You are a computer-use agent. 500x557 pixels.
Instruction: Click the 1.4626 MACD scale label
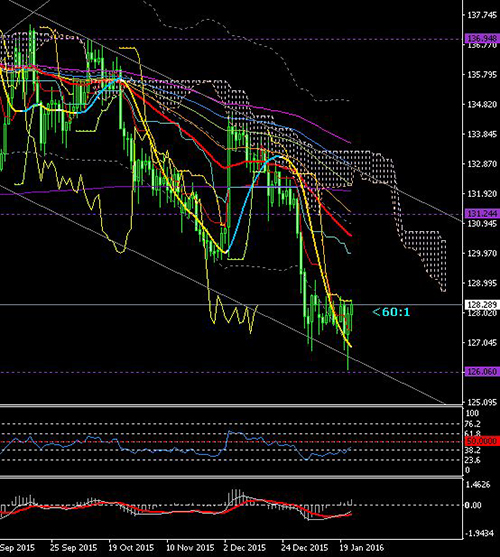pyautogui.click(x=478, y=485)
